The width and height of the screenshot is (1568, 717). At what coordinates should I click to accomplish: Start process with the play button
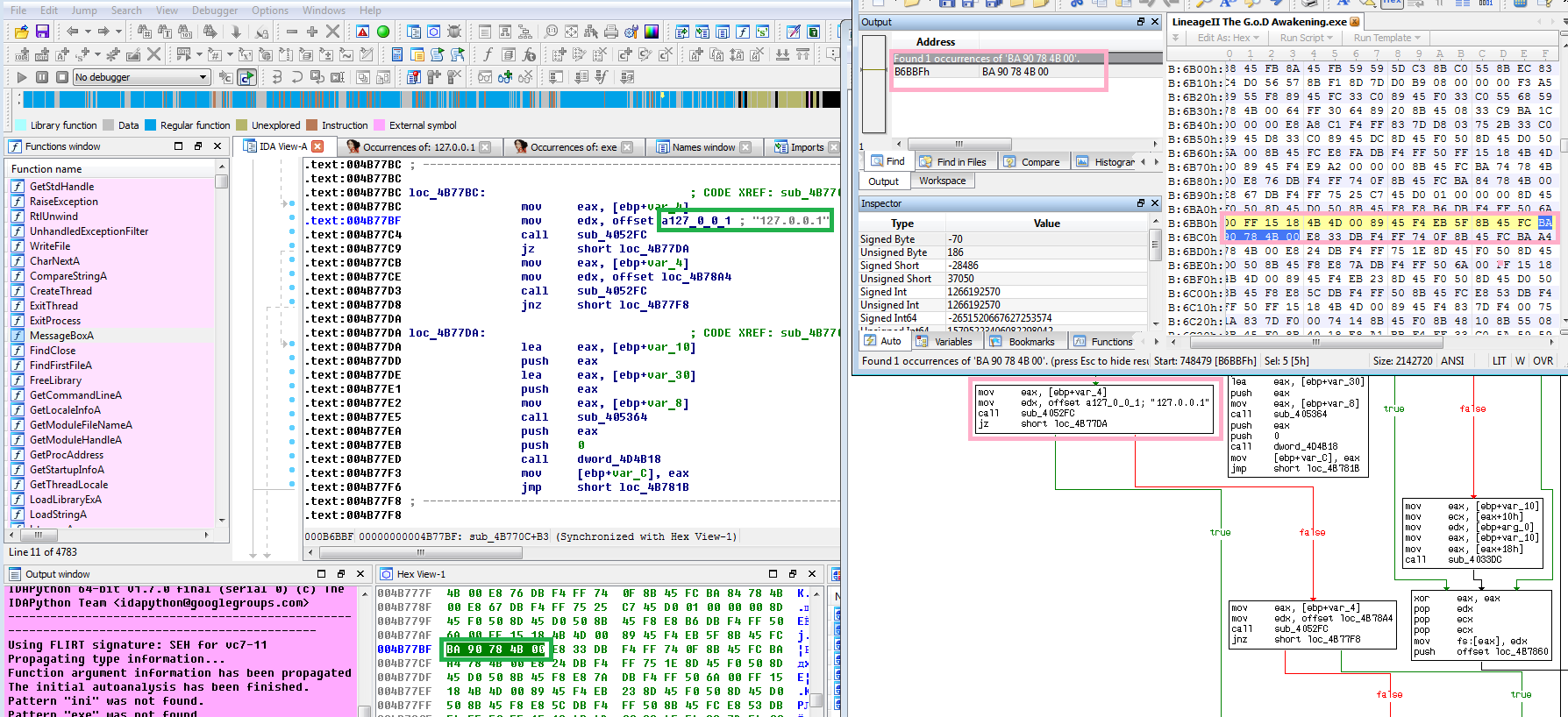22,77
